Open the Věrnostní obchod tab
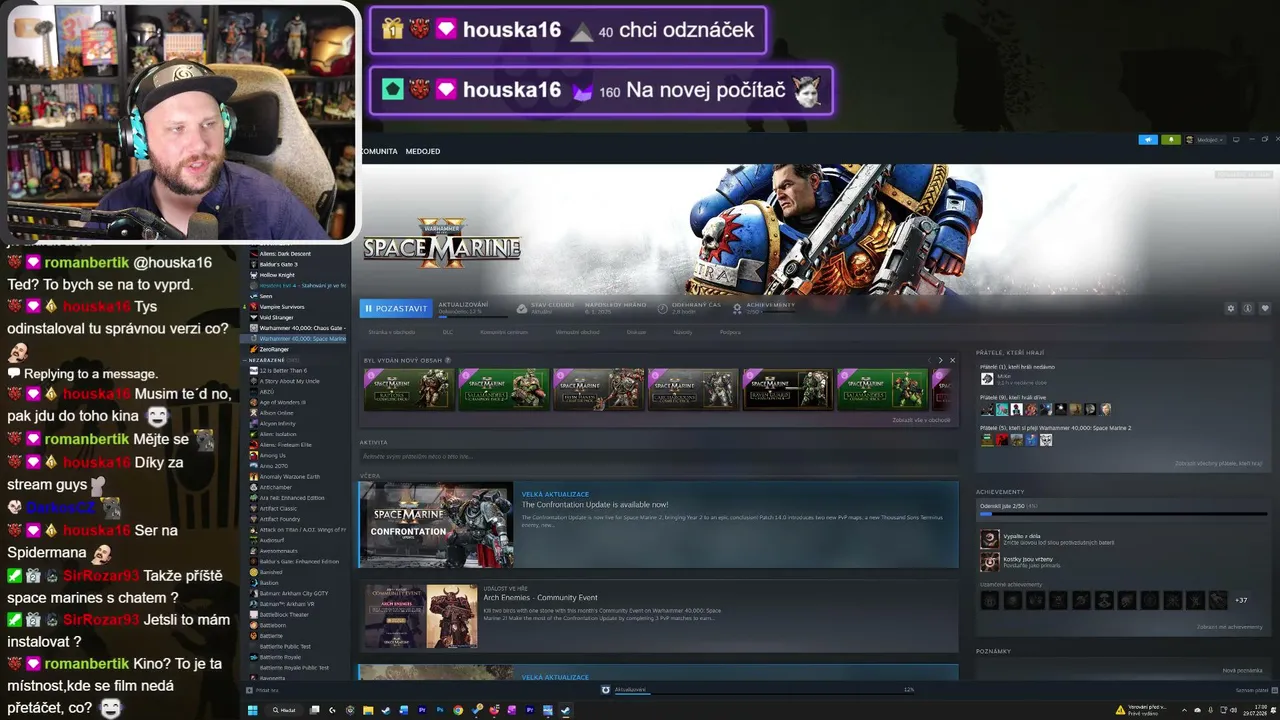 pyautogui.click(x=577, y=332)
